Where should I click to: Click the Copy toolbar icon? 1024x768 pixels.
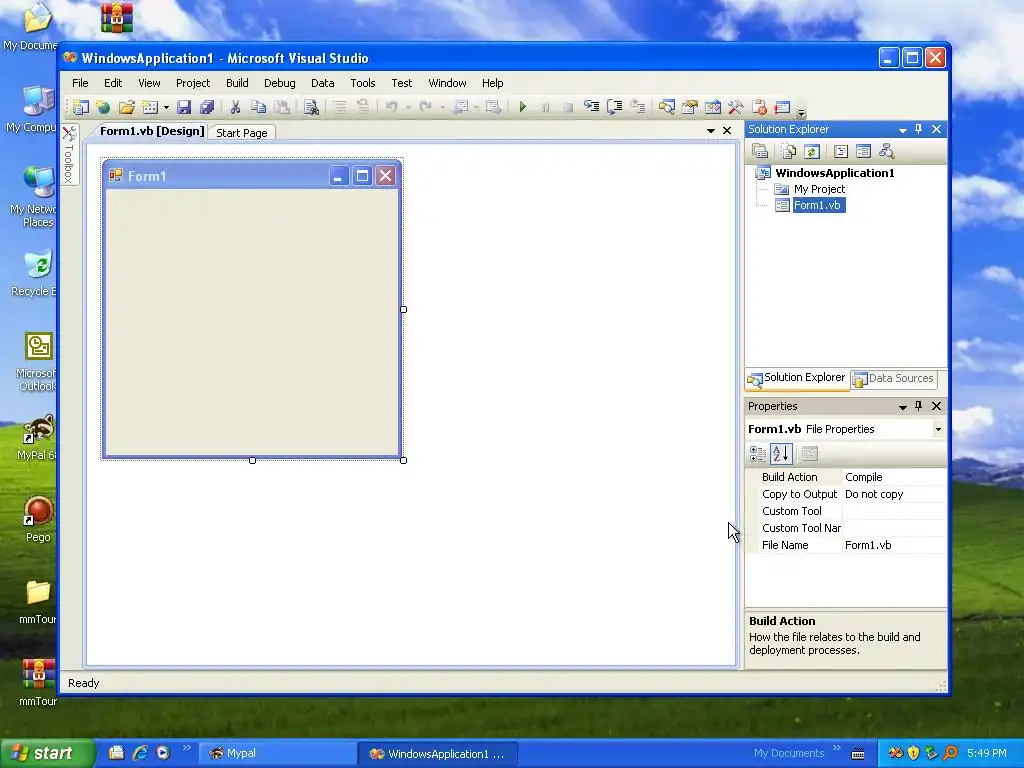pyautogui.click(x=259, y=107)
